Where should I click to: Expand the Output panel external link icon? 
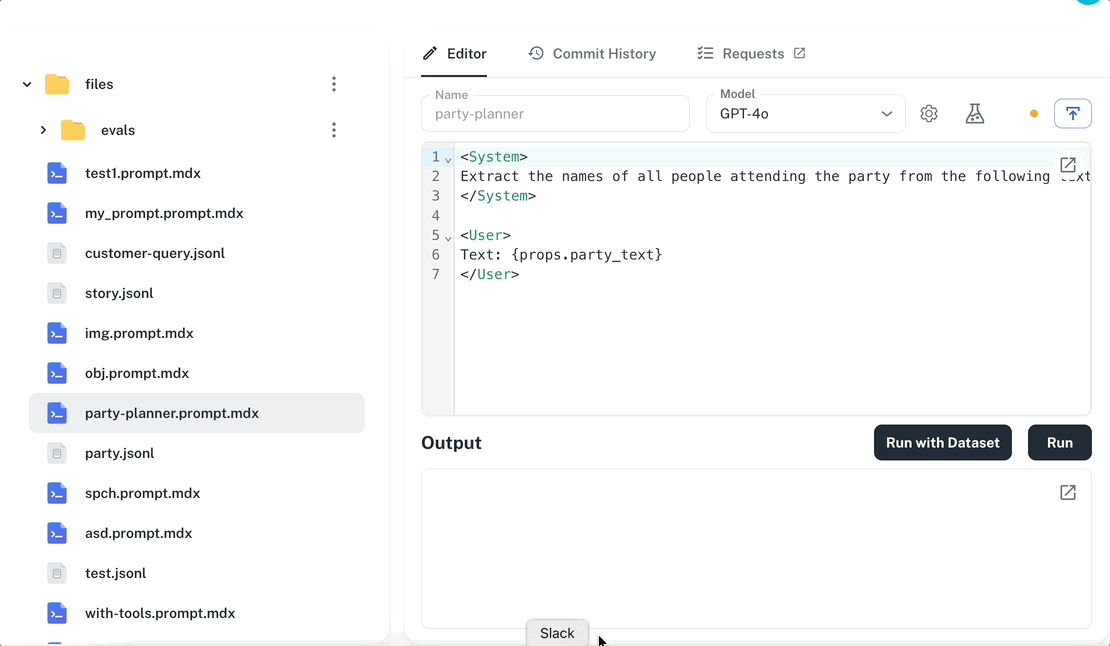point(1068,492)
